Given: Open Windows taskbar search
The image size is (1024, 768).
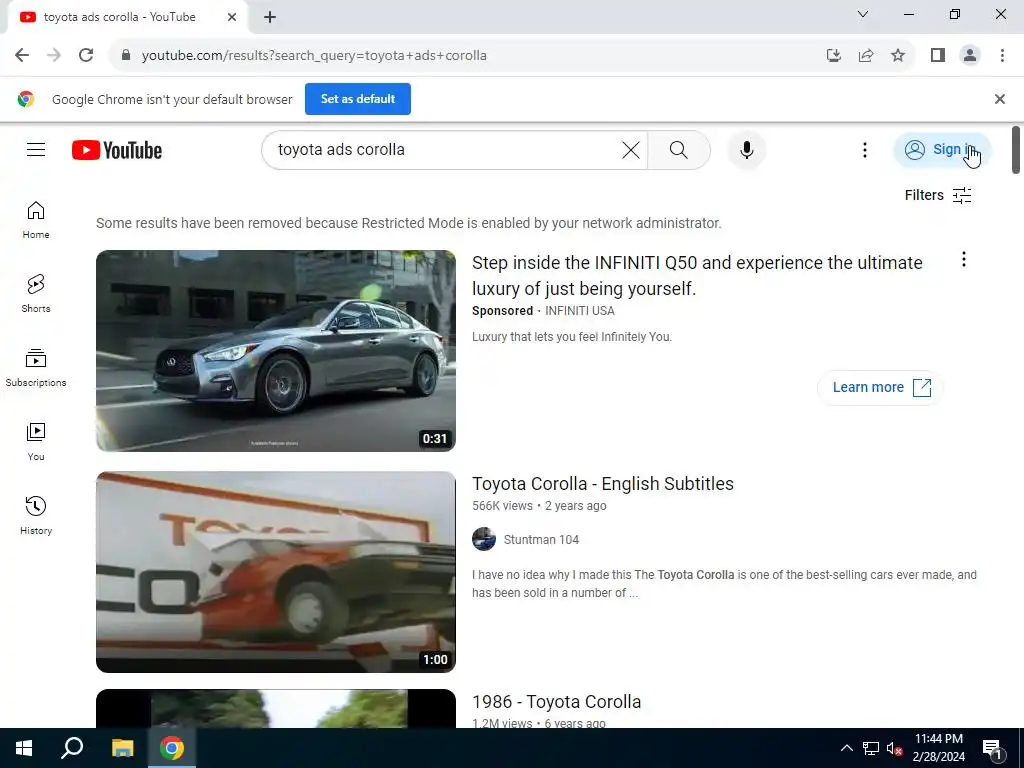Looking at the screenshot, I should [x=72, y=748].
